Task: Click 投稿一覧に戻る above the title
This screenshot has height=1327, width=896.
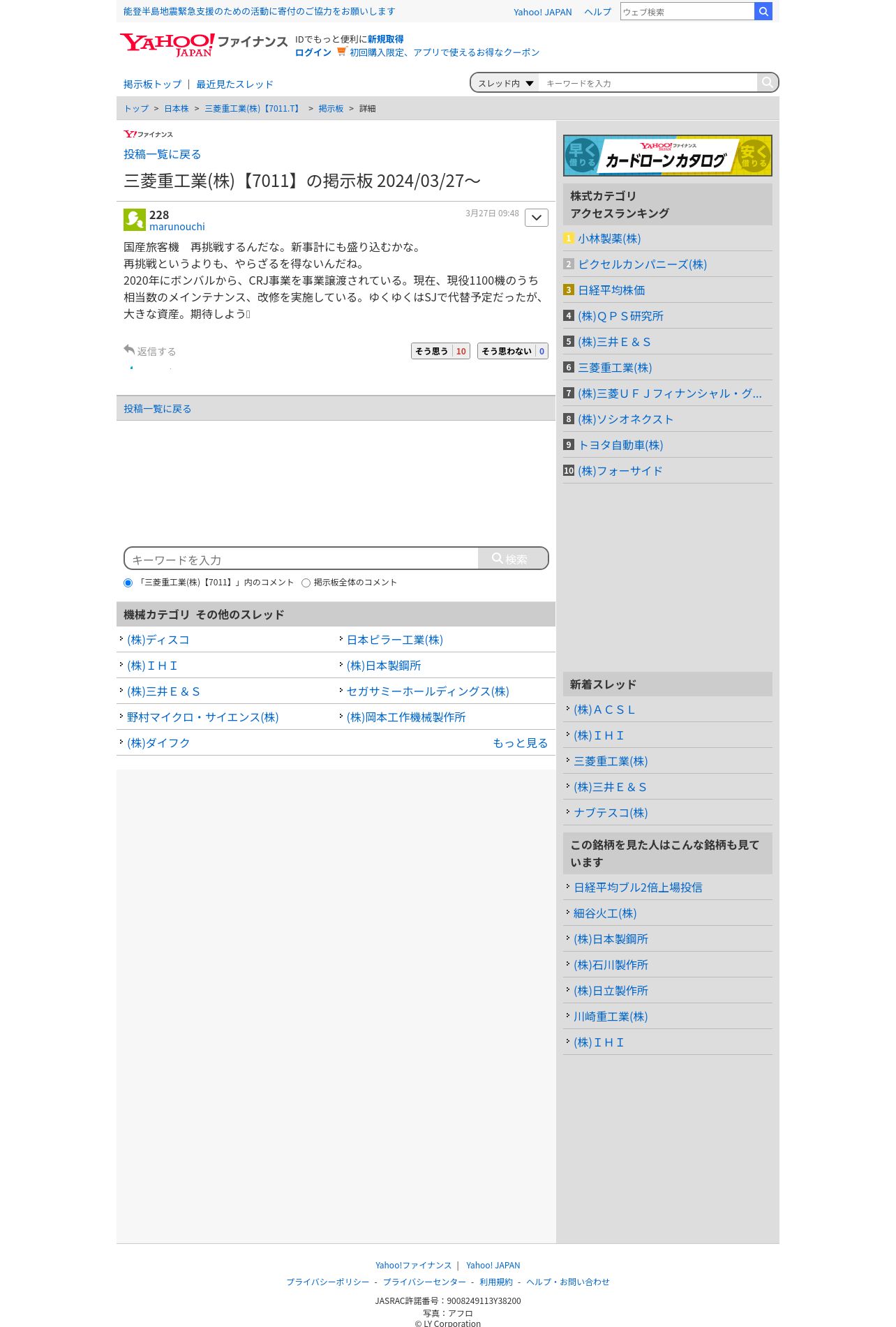Action: 162,154
